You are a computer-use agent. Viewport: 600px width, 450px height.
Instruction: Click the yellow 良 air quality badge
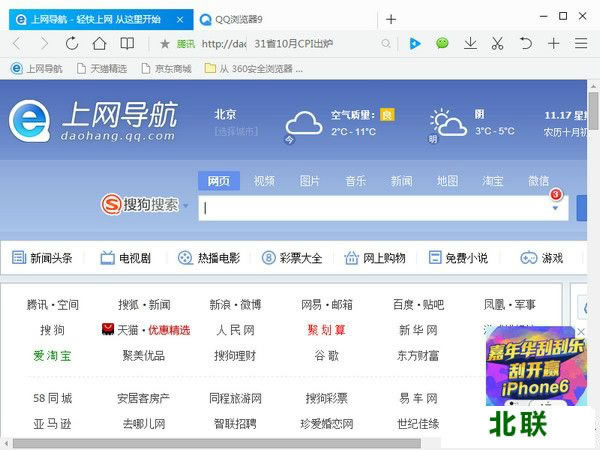(387, 115)
